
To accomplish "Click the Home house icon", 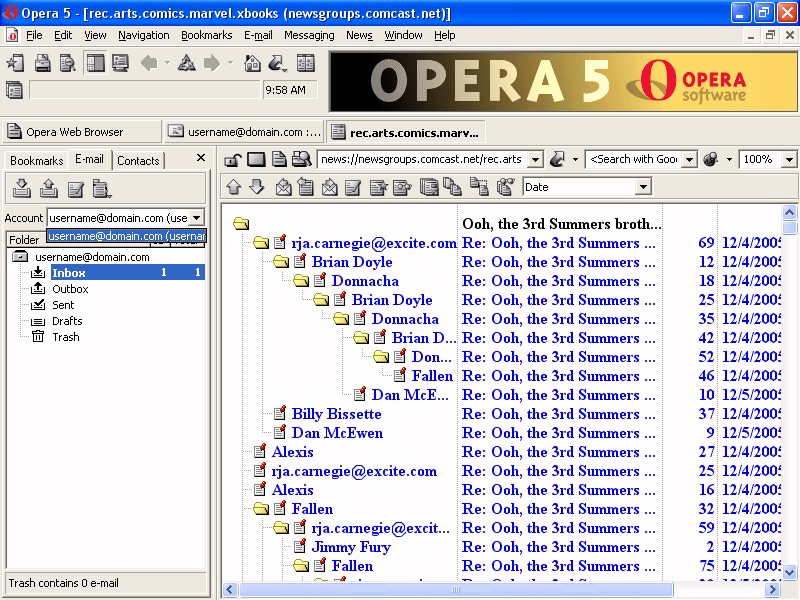I will tap(252, 63).
